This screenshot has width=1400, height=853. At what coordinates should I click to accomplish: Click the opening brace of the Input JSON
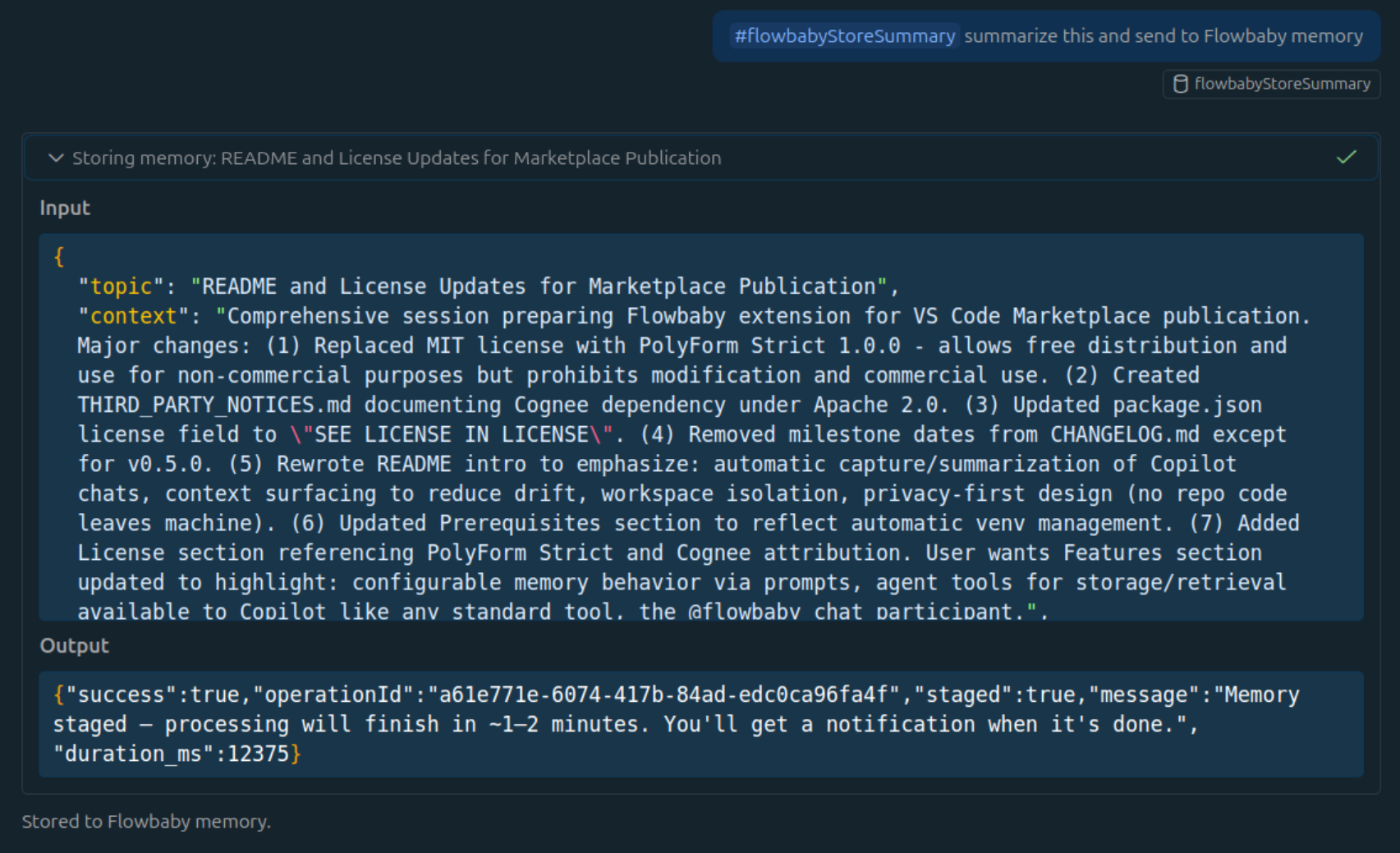click(58, 257)
